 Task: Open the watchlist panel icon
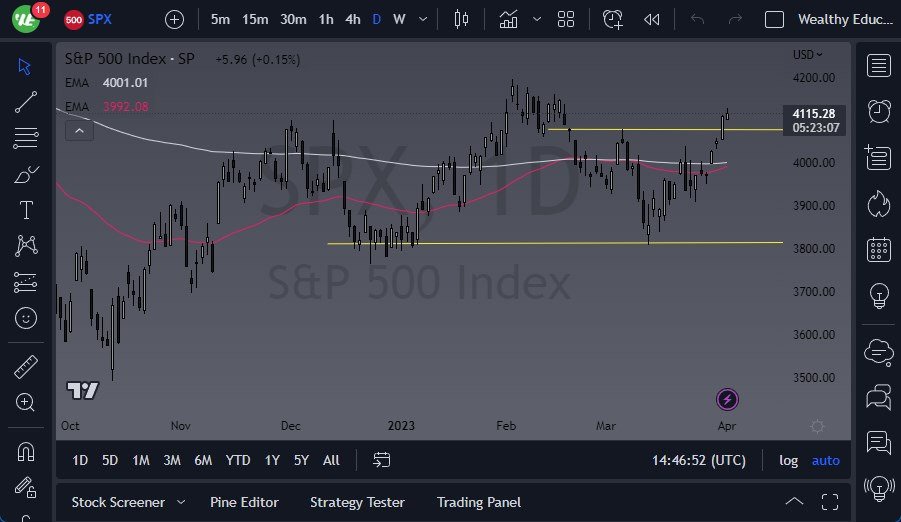click(x=879, y=66)
